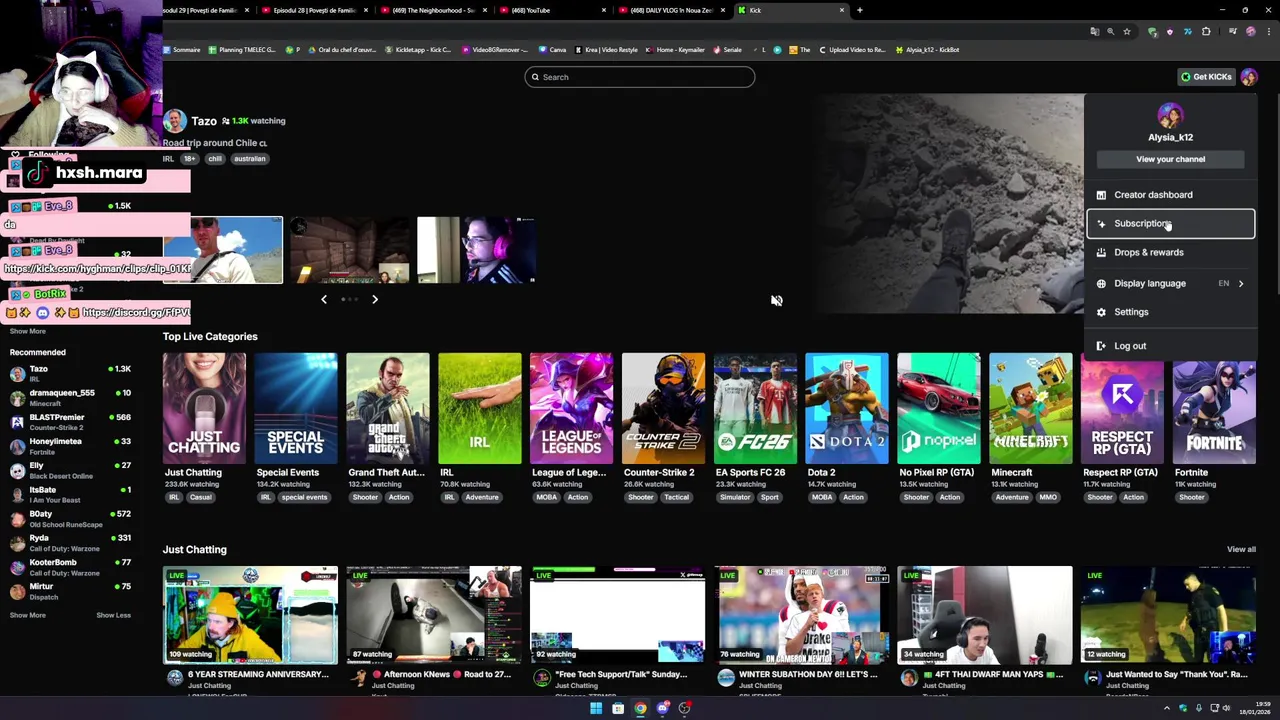This screenshot has height=720, width=1280.
Task: Open the 6 YEAR STREAMING ANNIVERSARY stream thumbnail
Action: coord(250,615)
